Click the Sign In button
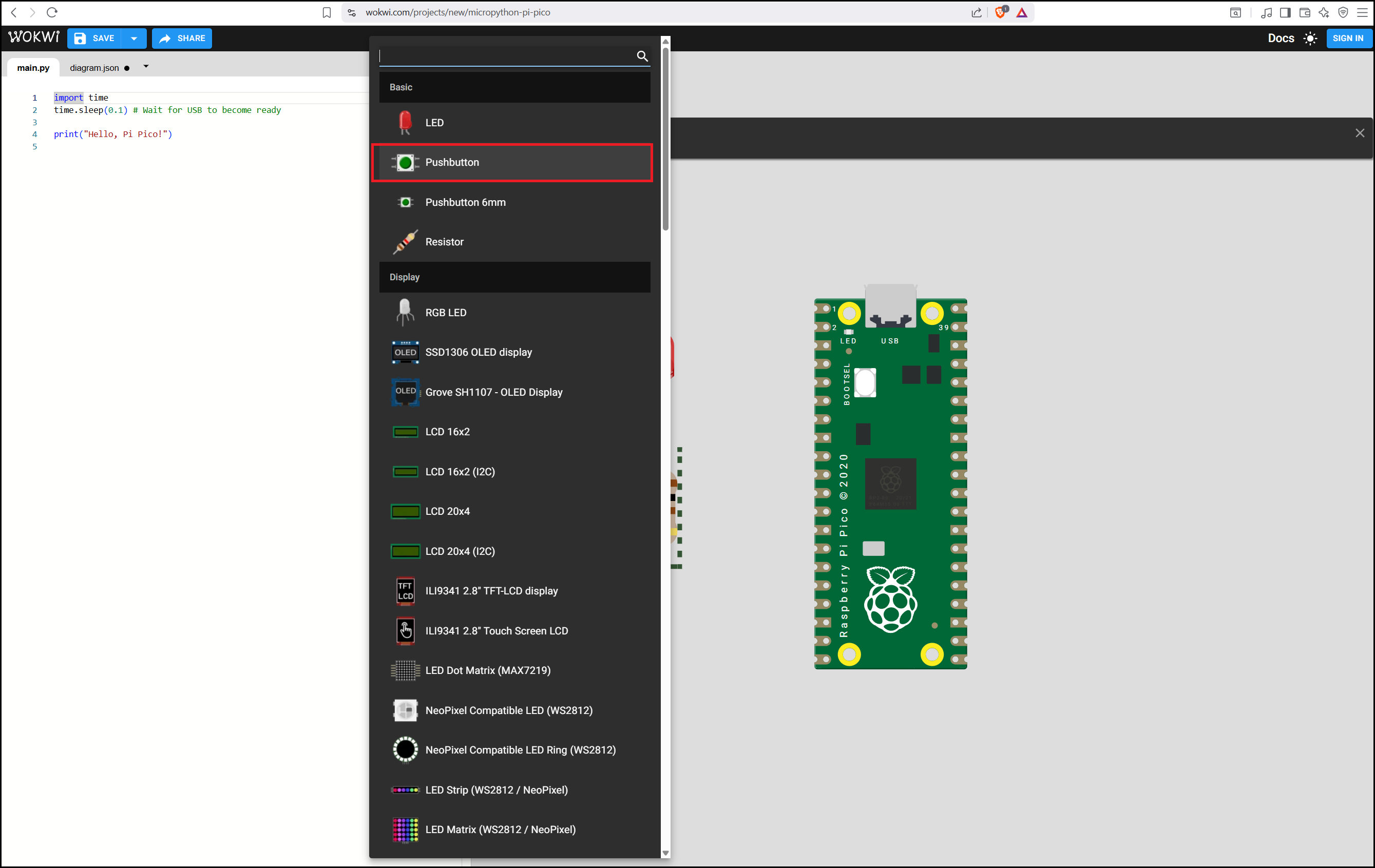Image resolution: width=1375 pixels, height=868 pixels. coord(1348,38)
